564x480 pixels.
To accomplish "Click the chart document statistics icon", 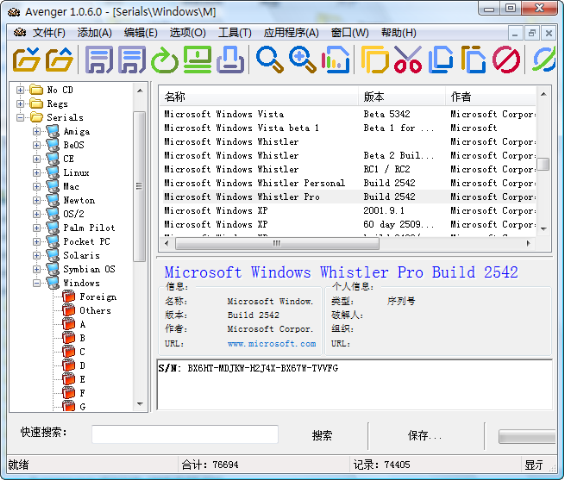I will pyautogui.click(x=336, y=59).
